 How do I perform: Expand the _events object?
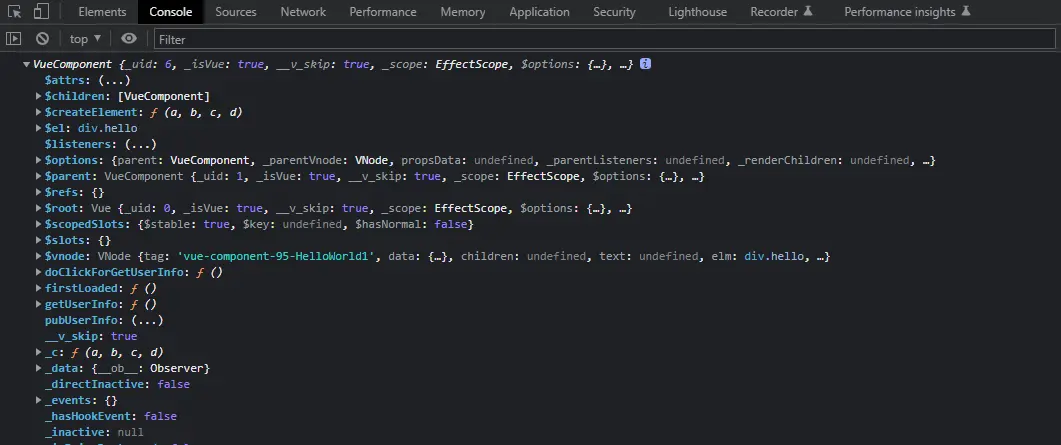click(x=39, y=400)
